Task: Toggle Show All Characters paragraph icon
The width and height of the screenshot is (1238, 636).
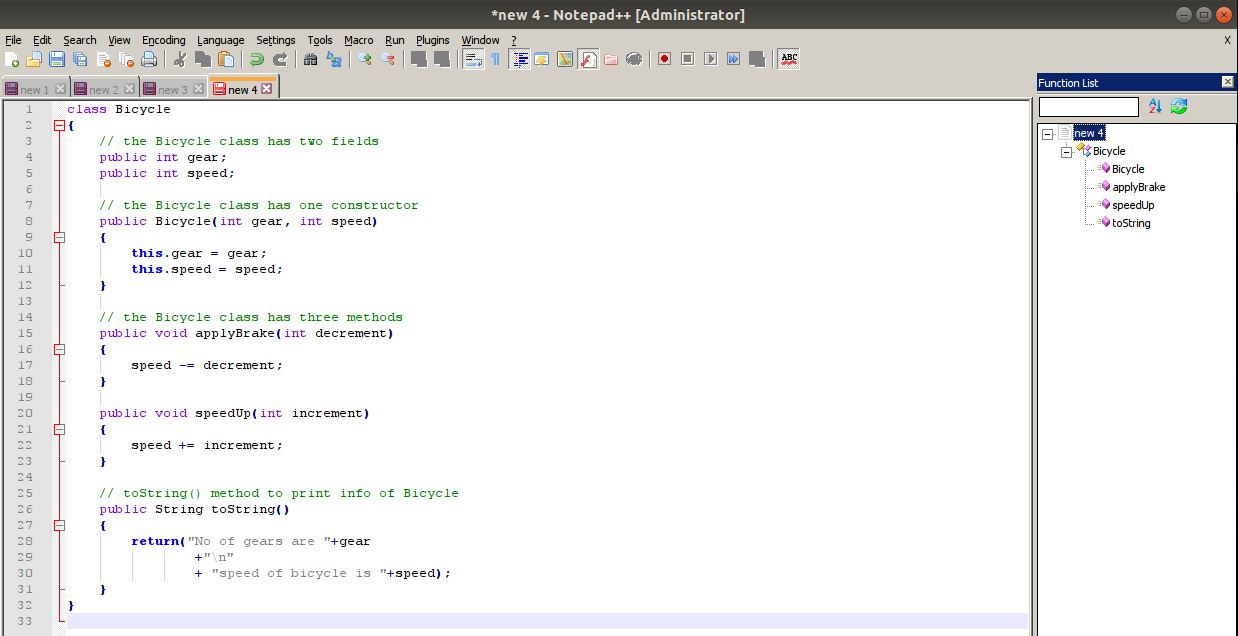Action: click(496, 59)
